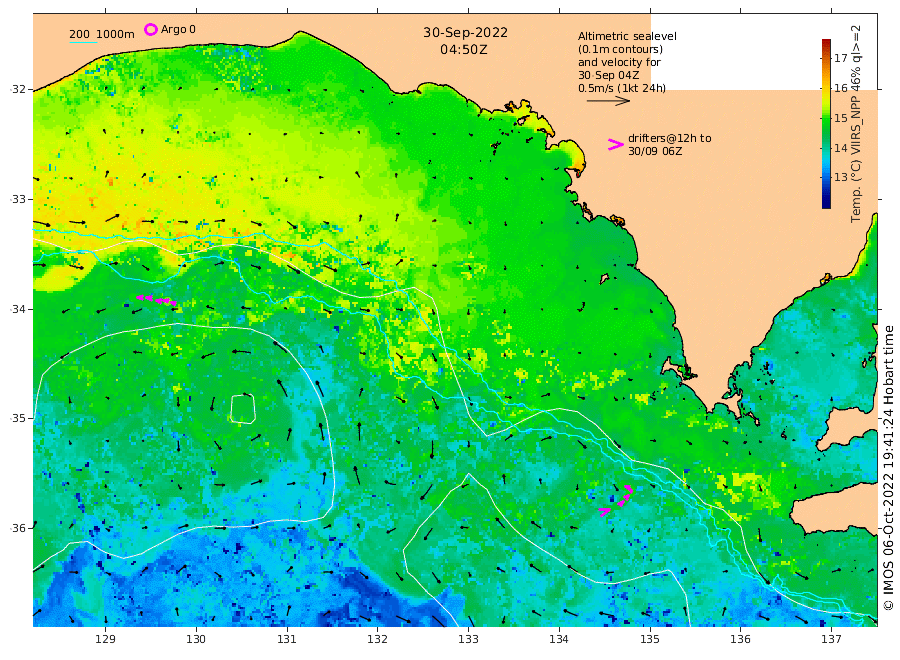Click the magenta Argo circle legend marker

click(x=150, y=29)
